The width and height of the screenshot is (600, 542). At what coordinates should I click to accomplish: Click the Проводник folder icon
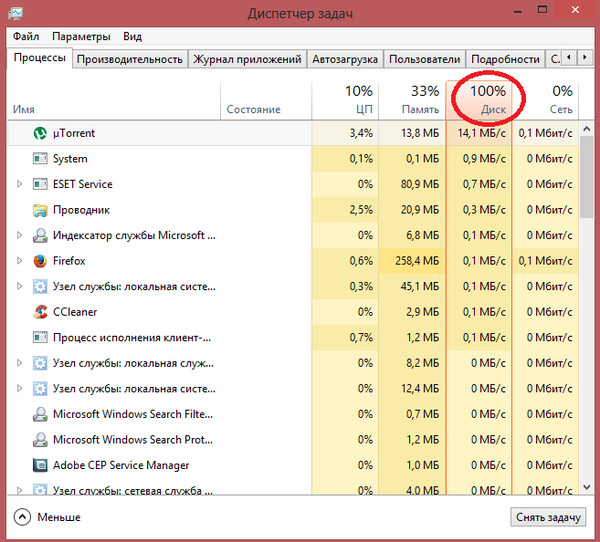click(40, 210)
